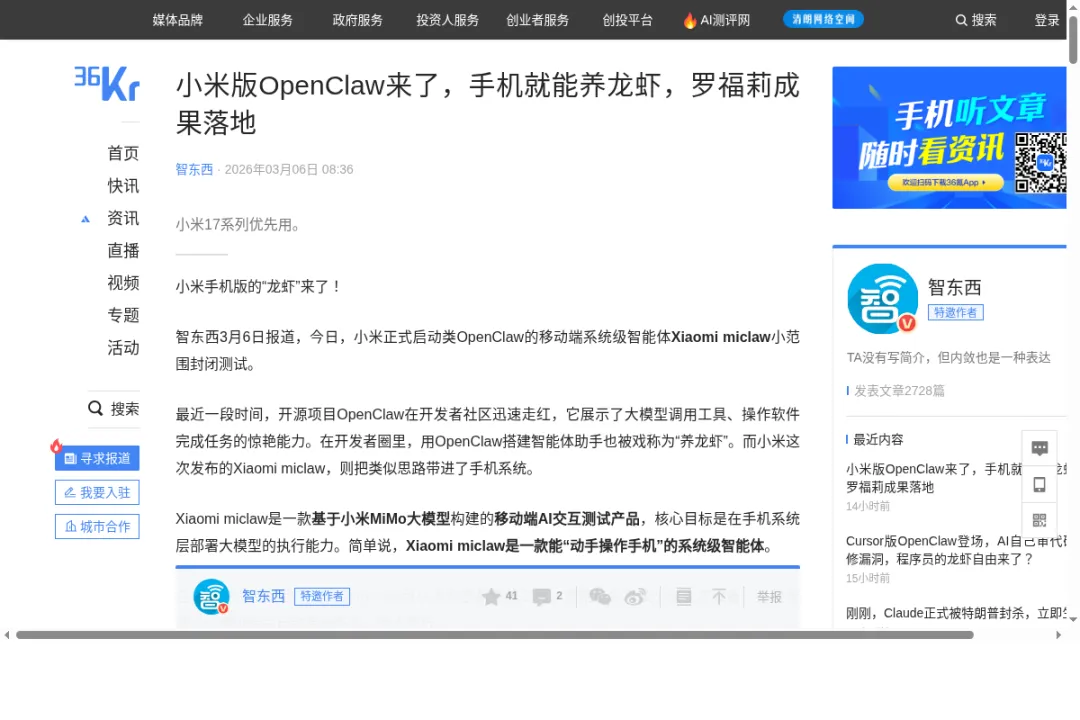The image size is (1080, 720).
Task: Click the floating QR code icon
Action: pyautogui.click(x=1039, y=520)
